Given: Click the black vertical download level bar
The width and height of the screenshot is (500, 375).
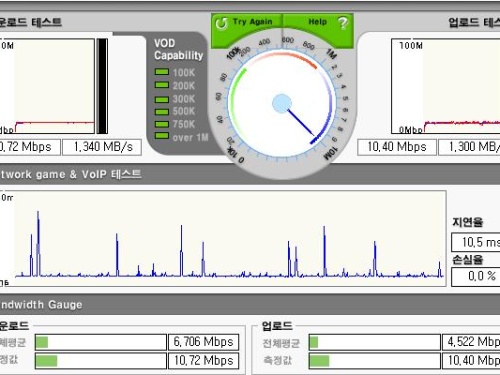Looking at the screenshot, I should point(102,86).
